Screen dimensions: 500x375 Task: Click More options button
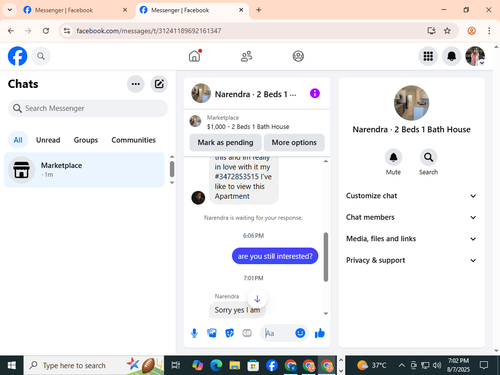point(294,143)
